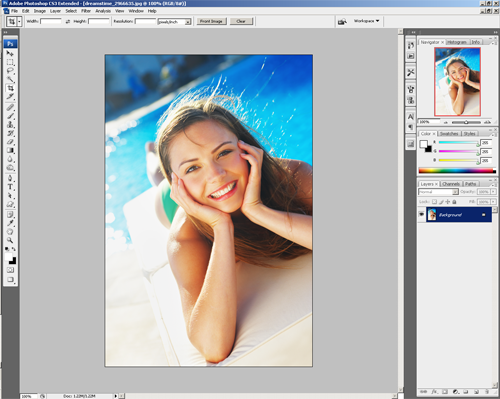Open the Opacity slider arrow

pos(493,192)
